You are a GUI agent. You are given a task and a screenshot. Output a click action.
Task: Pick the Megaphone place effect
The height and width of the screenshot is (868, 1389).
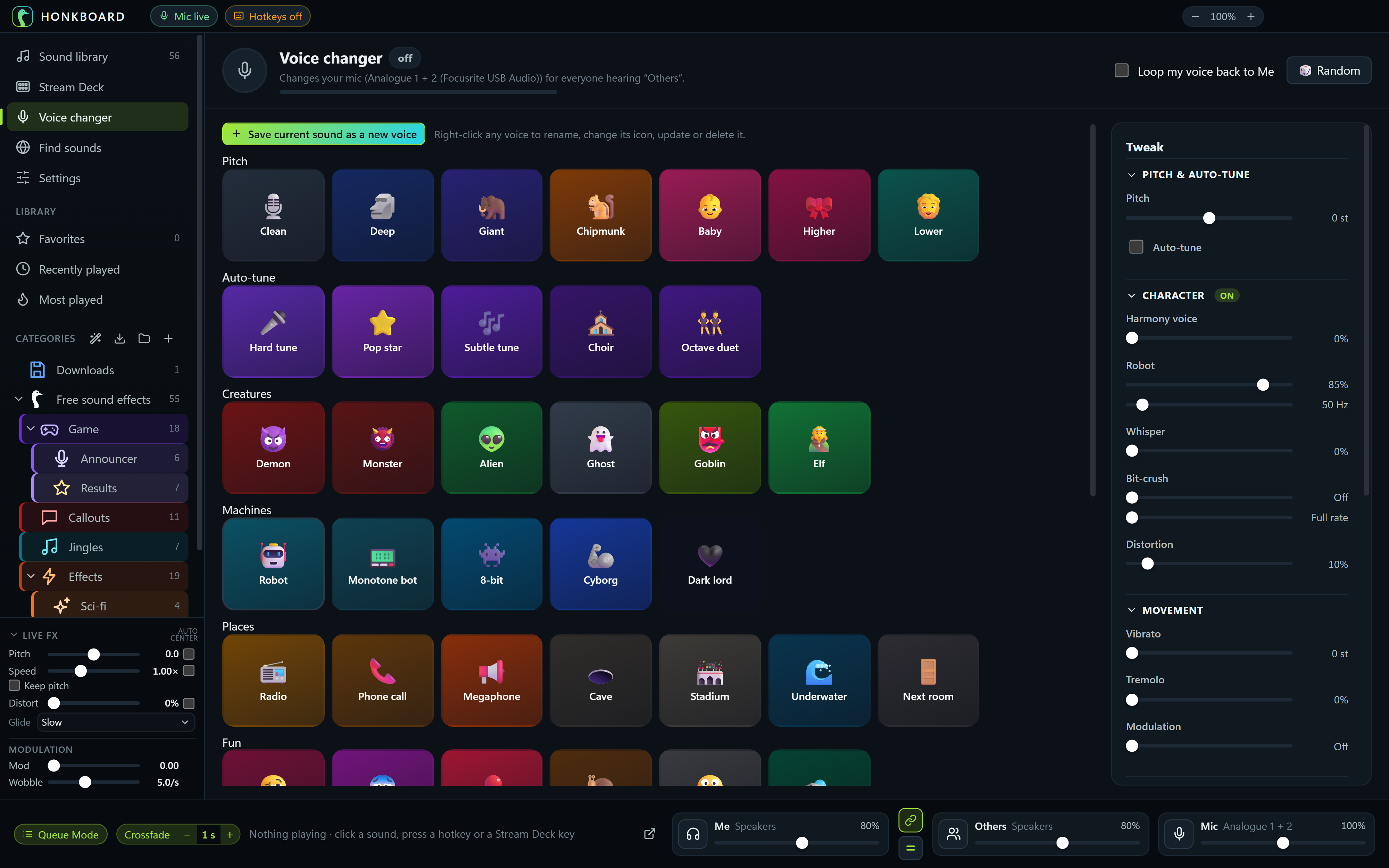point(491,680)
